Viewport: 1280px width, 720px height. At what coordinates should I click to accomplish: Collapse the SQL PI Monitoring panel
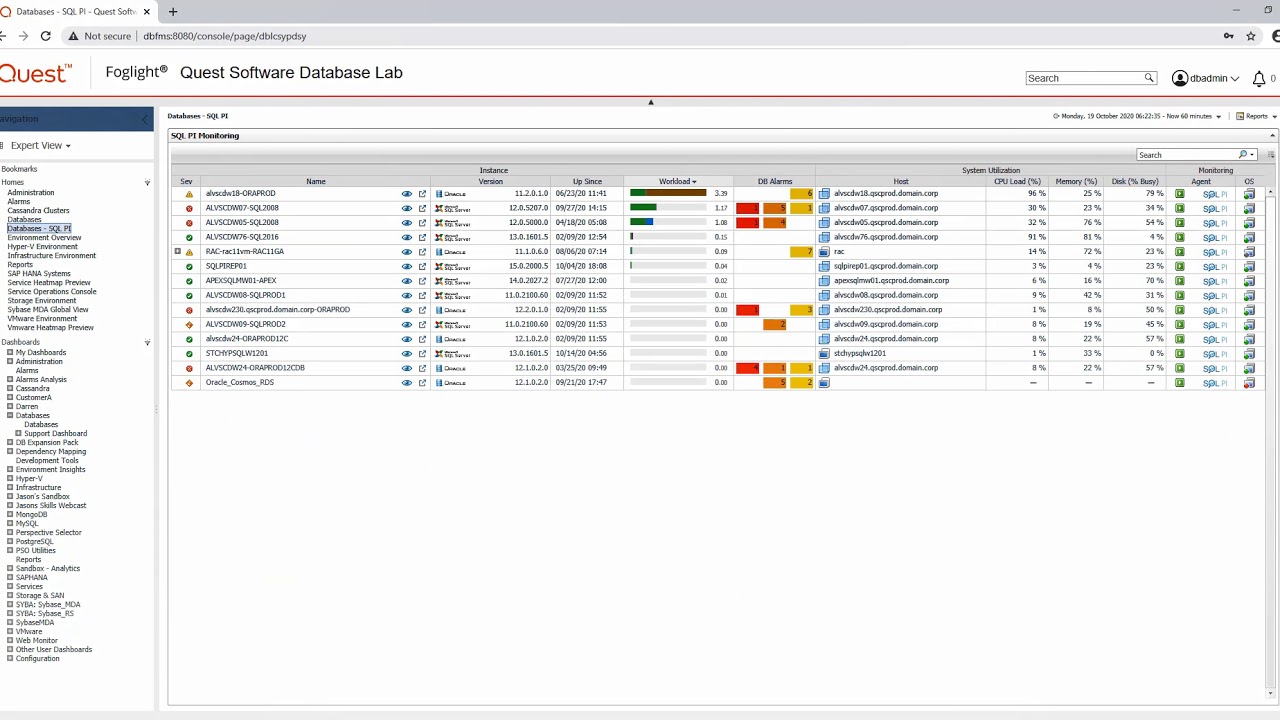click(1273, 135)
